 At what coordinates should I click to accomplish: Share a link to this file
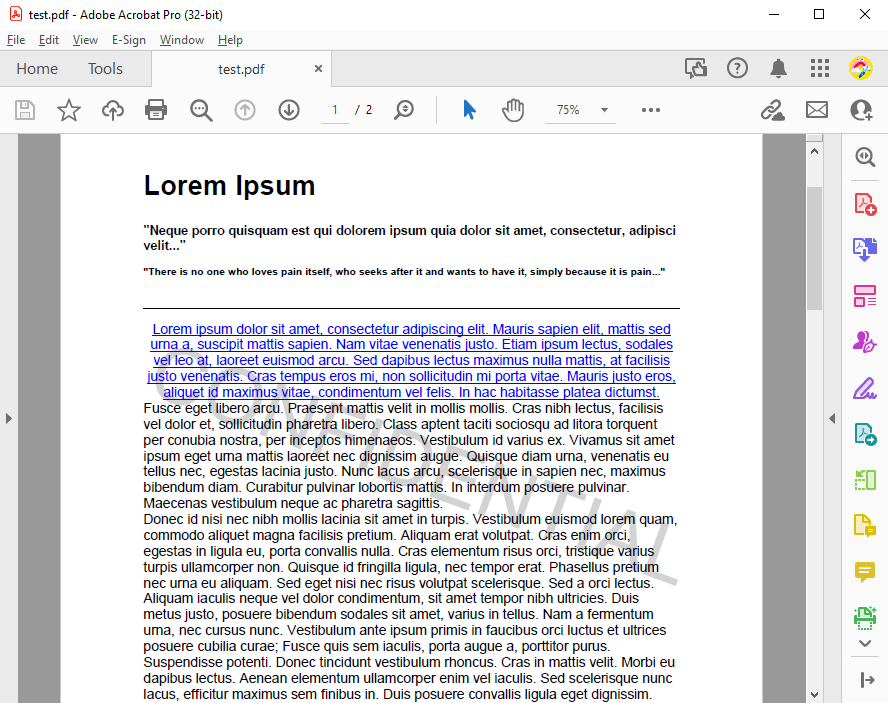772,110
